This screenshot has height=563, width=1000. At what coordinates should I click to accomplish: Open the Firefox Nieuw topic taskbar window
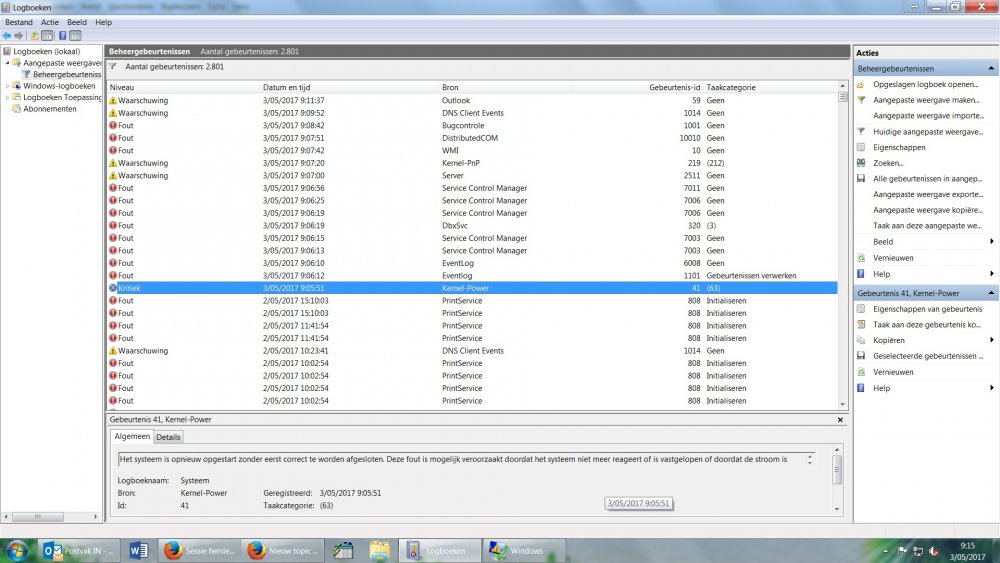pos(282,551)
